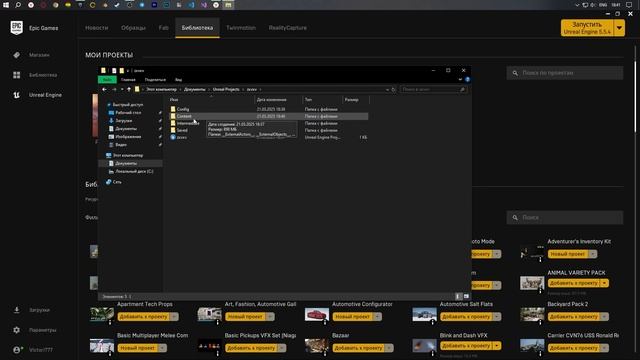Open Explorer help icon
The height and width of the screenshot is (360, 640).
click(467, 80)
